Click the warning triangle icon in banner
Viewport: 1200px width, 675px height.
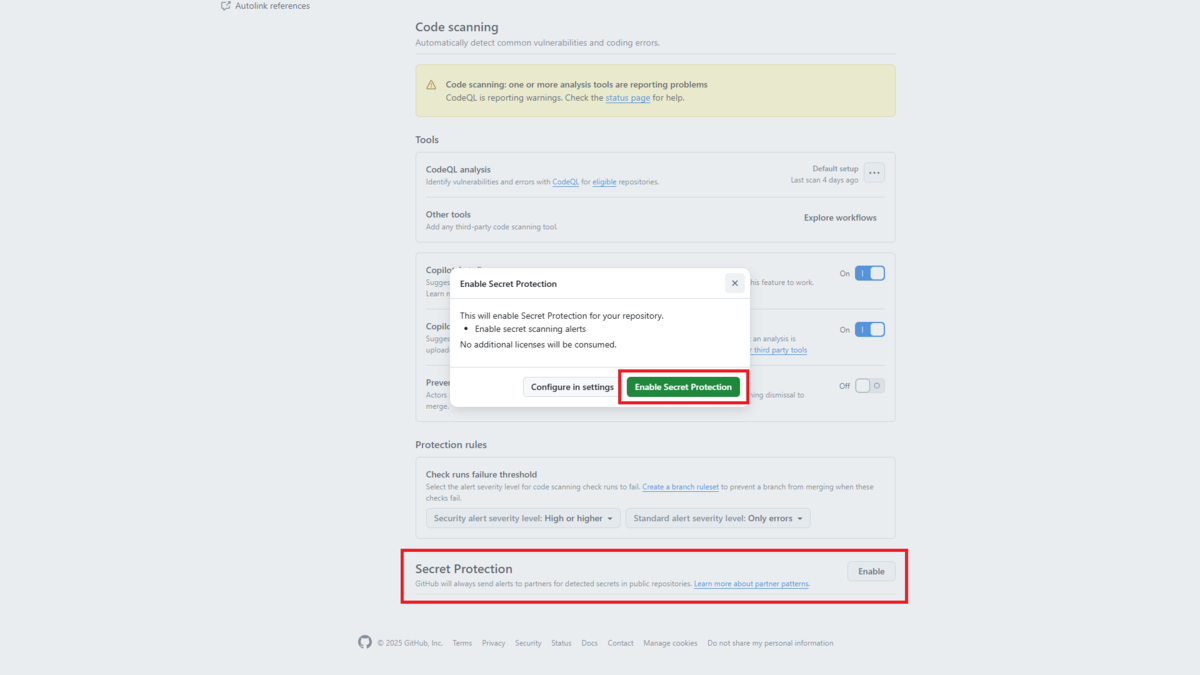pos(431,85)
